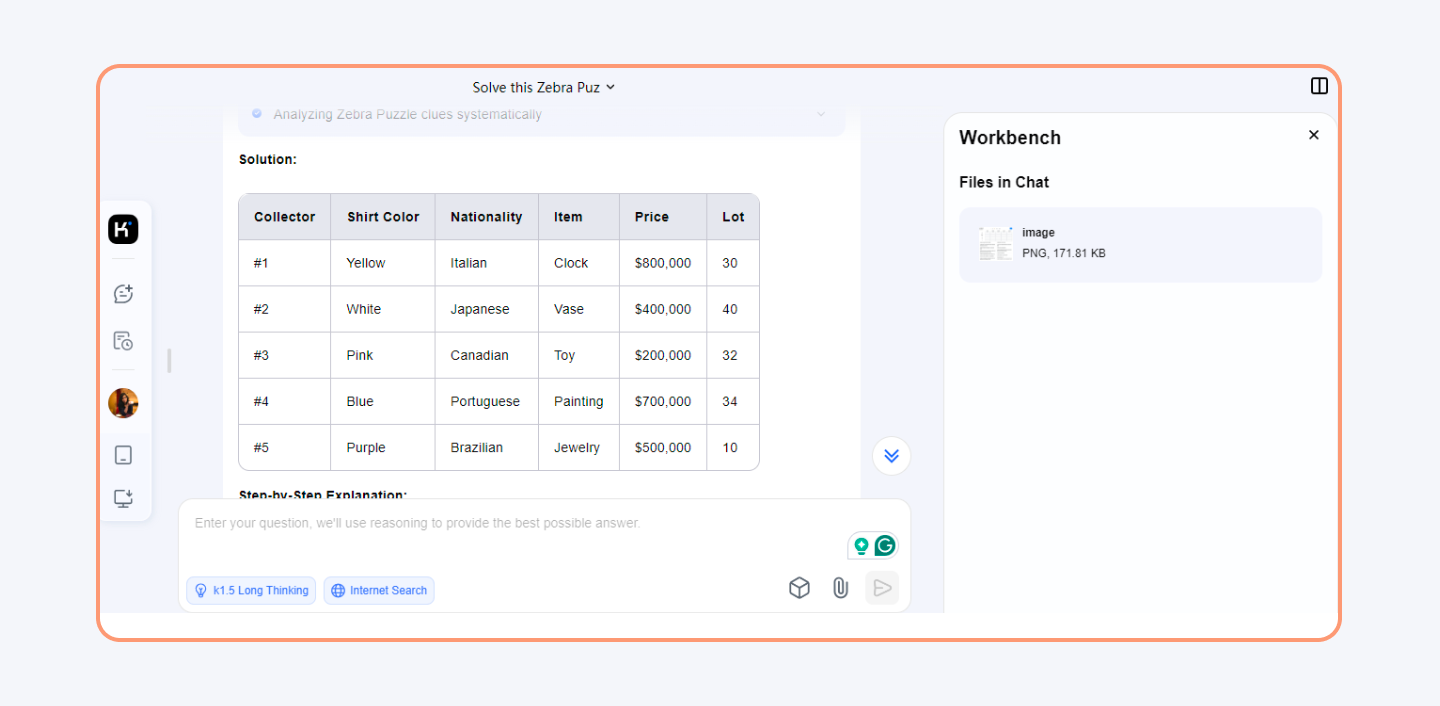Click the sidebar scroll handle

[168, 362]
